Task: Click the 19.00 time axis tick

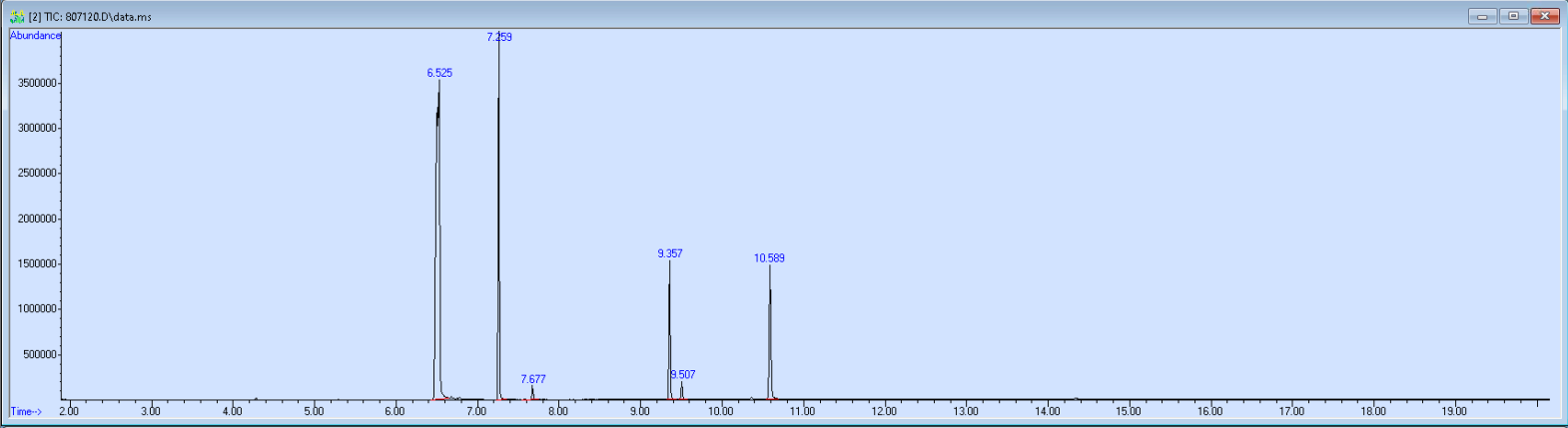Action: coord(1454,411)
